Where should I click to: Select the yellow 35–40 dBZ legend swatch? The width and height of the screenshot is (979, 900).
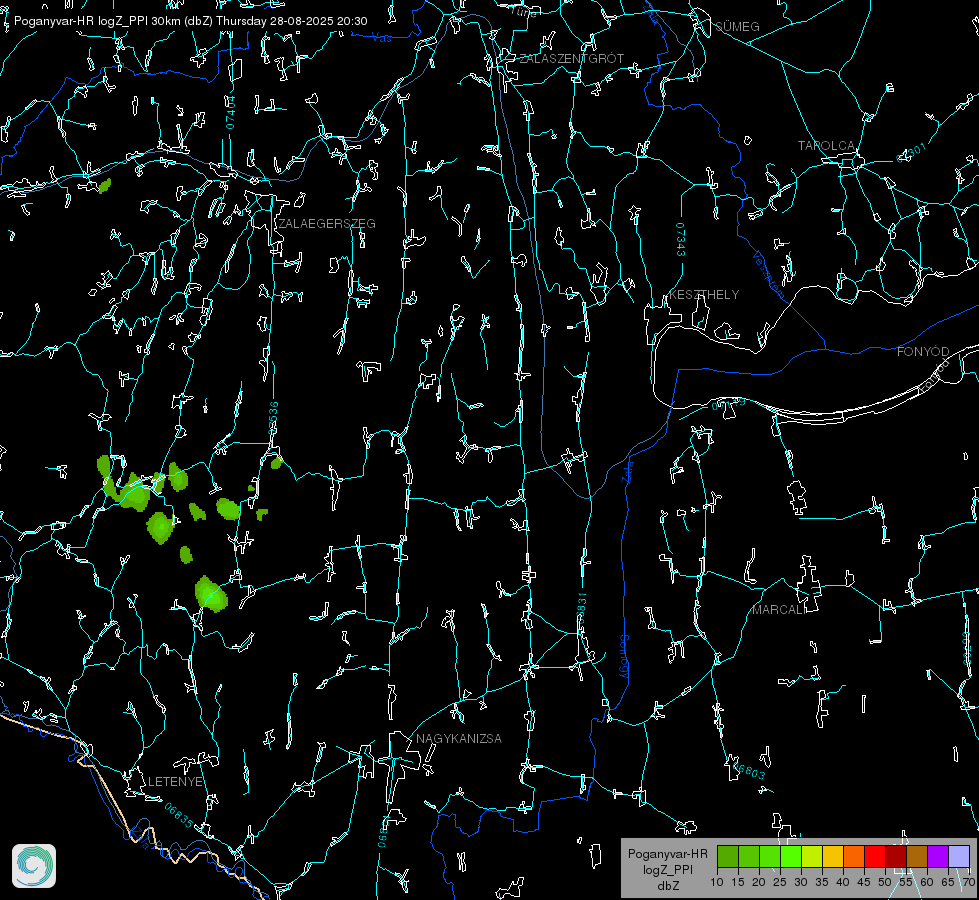833,856
